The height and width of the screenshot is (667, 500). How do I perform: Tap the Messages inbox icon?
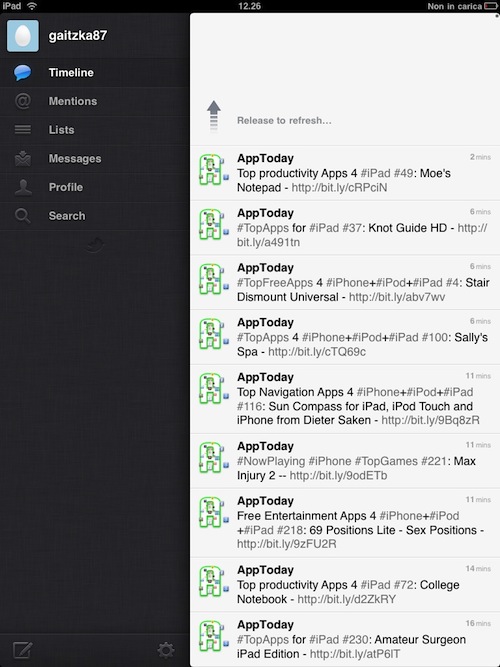[23, 158]
